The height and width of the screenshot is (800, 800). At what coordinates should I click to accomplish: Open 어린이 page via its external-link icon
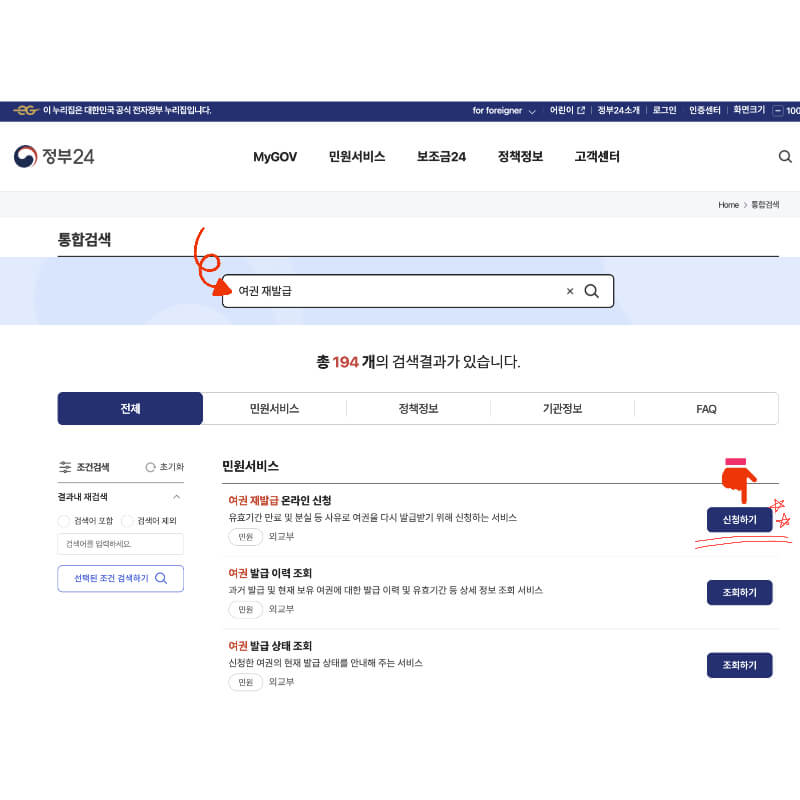pyautogui.click(x=581, y=111)
